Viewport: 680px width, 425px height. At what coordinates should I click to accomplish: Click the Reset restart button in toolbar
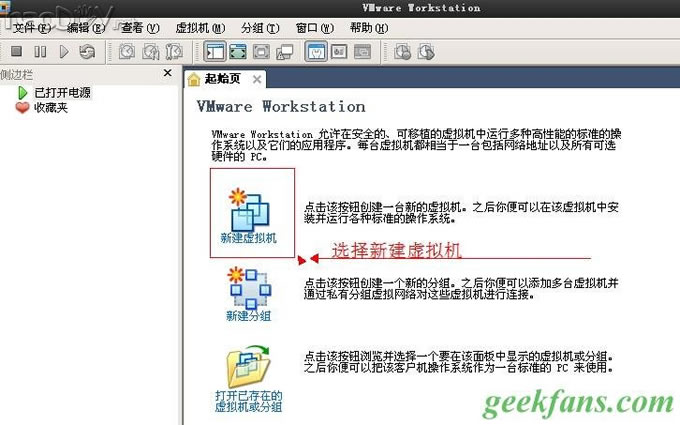tap(87, 51)
